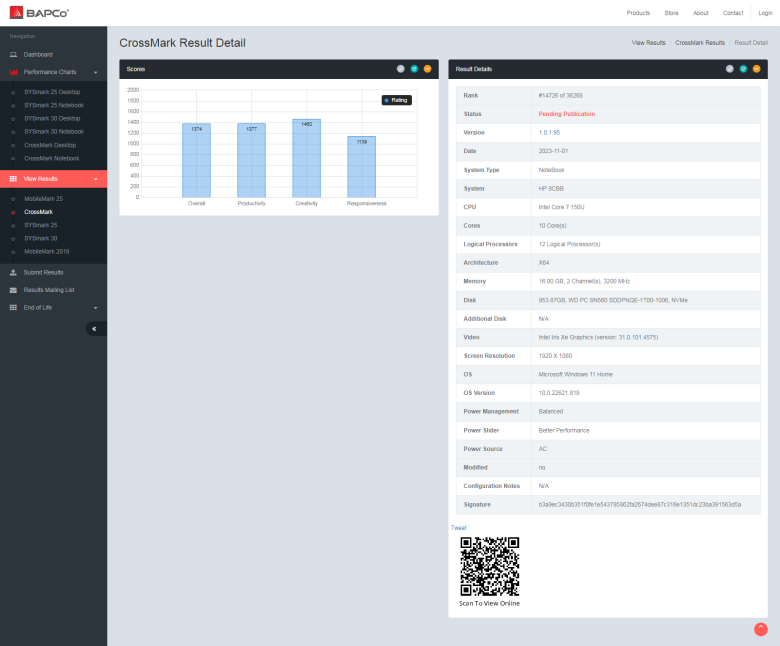Open SYSmark 30 Notebook charts

coord(54,132)
